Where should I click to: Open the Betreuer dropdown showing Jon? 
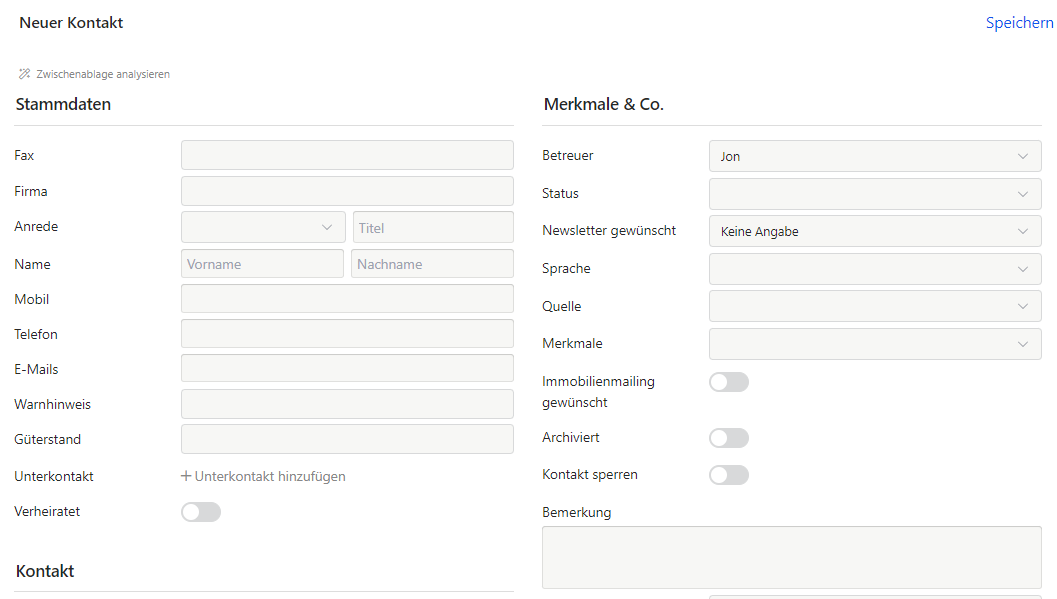pyautogui.click(x=875, y=156)
